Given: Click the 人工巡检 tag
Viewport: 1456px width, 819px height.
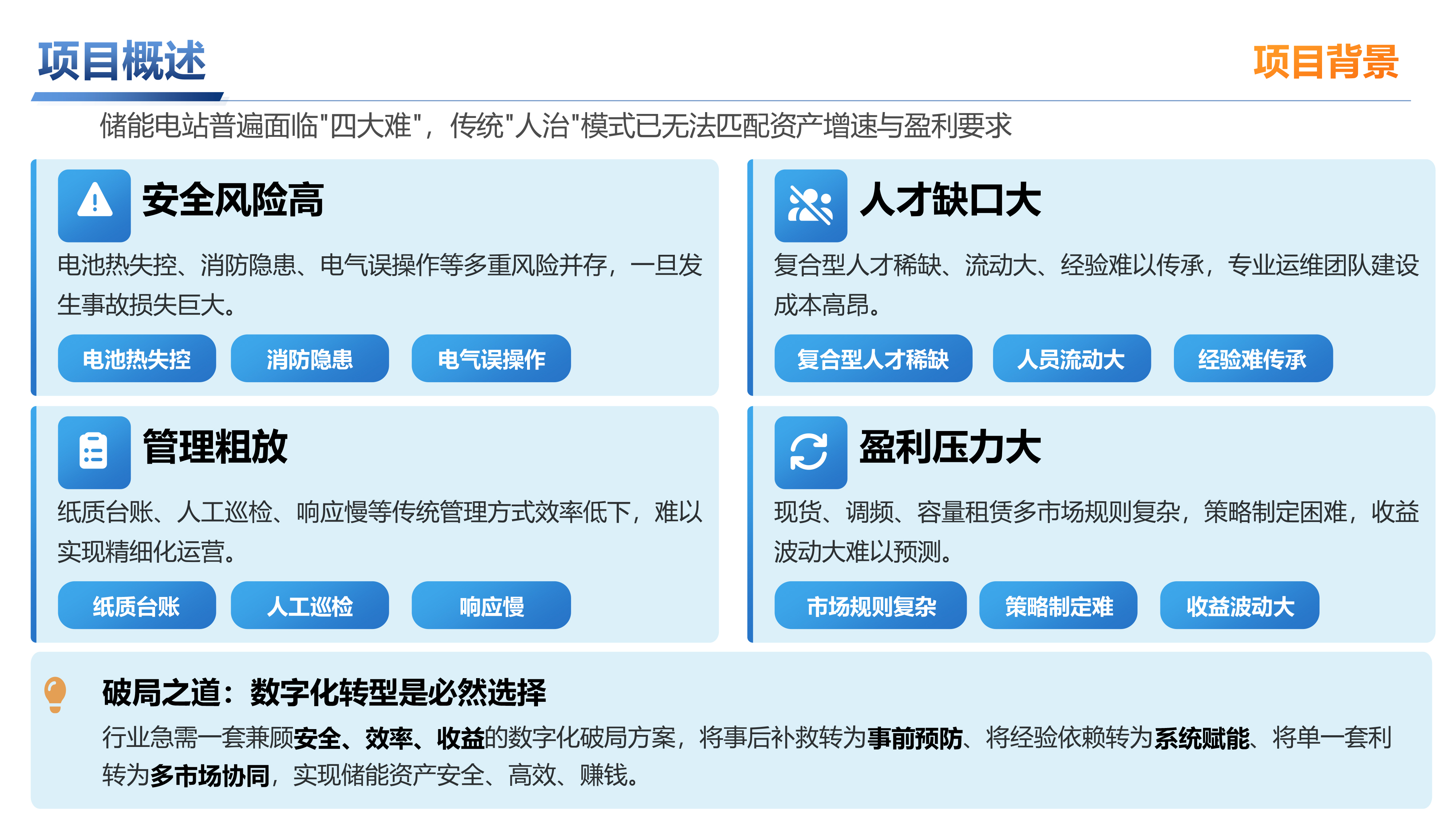Looking at the screenshot, I should pos(310,605).
